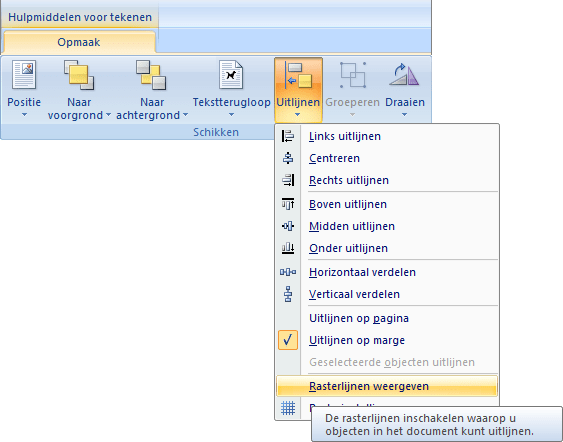Click the Verticaal verdelen icon
This screenshot has width=563, height=442.
(x=288, y=294)
